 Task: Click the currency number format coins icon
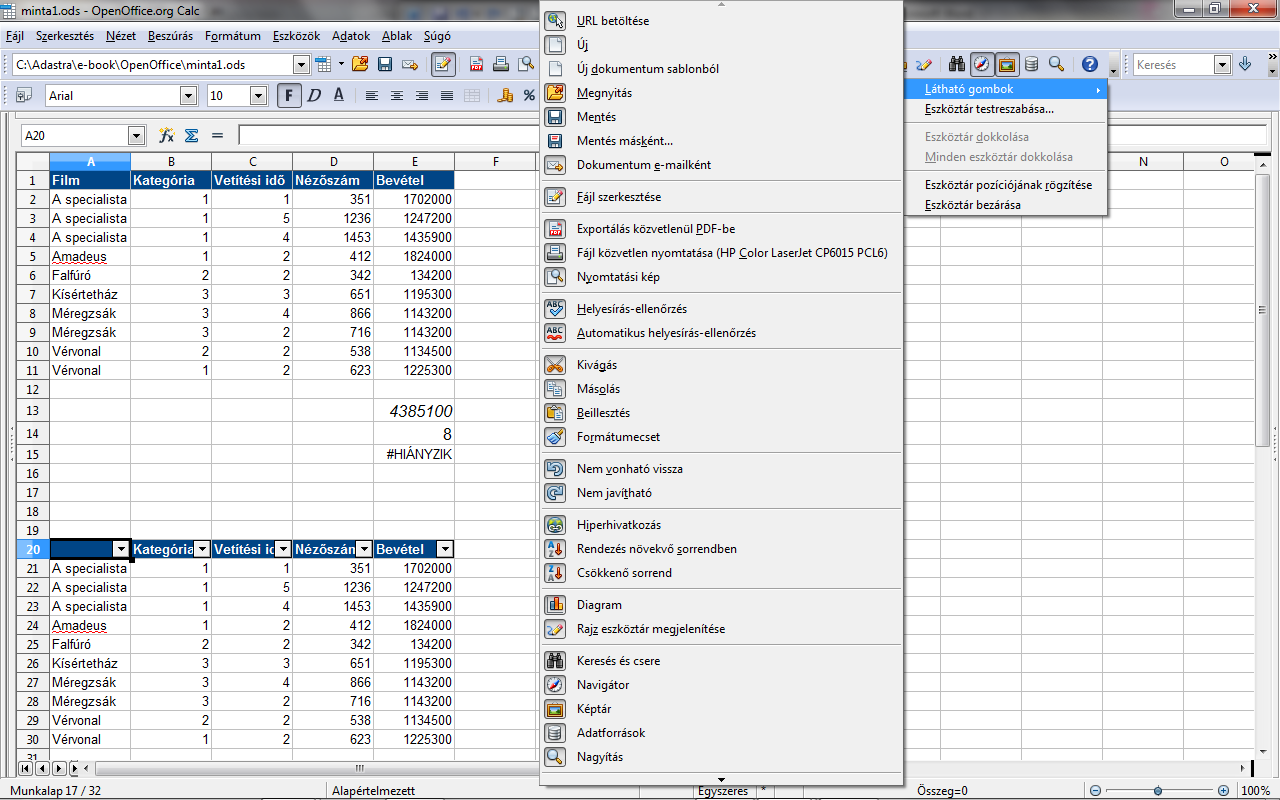[x=505, y=95]
